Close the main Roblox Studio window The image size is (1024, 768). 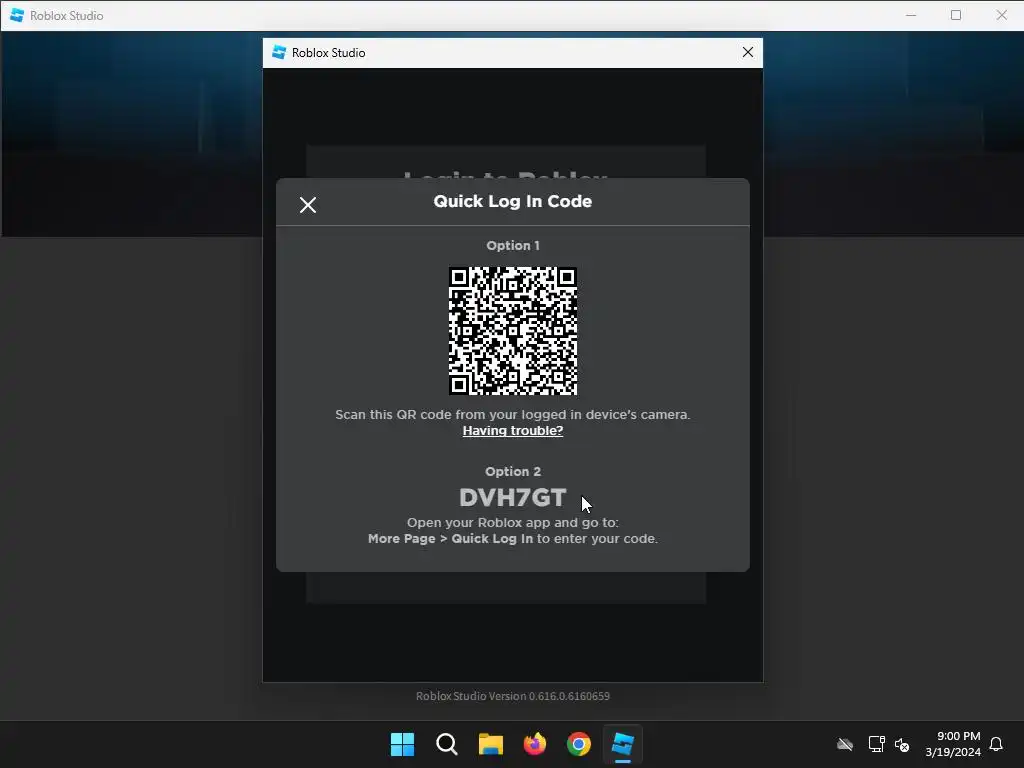[x=1002, y=15]
